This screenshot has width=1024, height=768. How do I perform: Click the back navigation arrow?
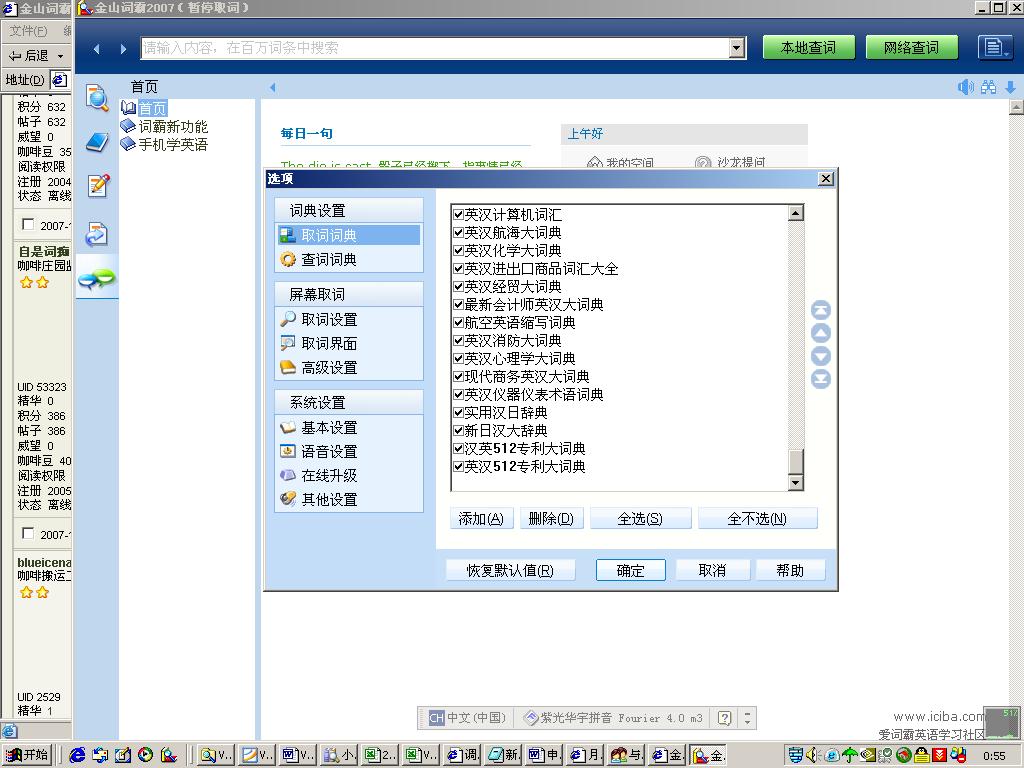click(x=97, y=48)
